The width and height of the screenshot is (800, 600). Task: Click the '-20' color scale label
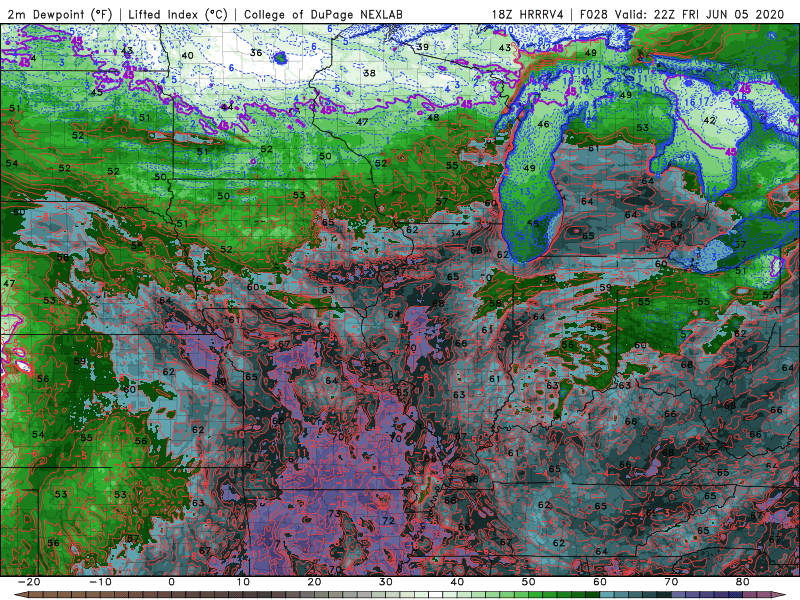click(29, 582)
